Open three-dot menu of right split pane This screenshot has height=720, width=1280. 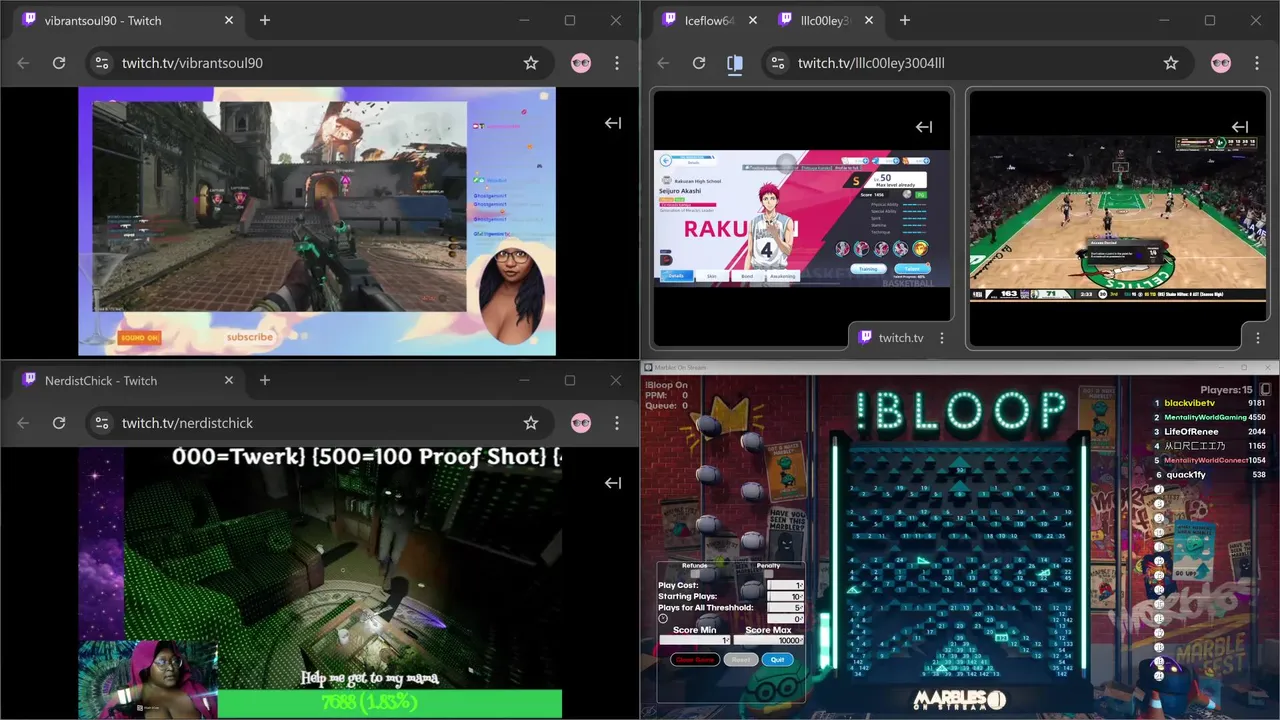coord(1256,337)
